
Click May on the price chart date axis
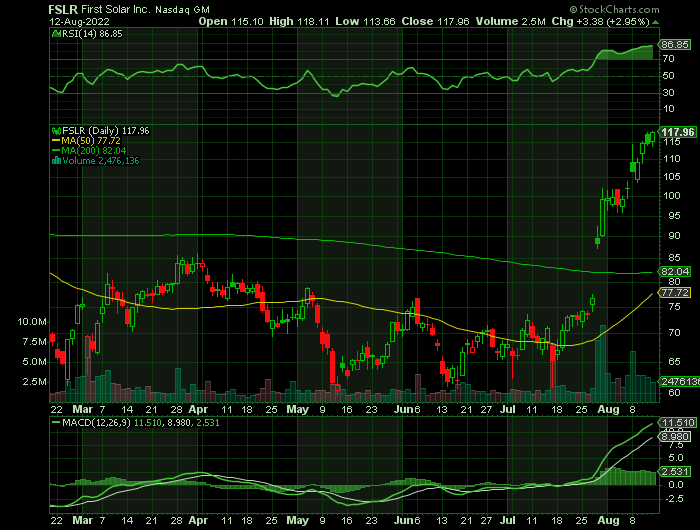pos(297,409)
